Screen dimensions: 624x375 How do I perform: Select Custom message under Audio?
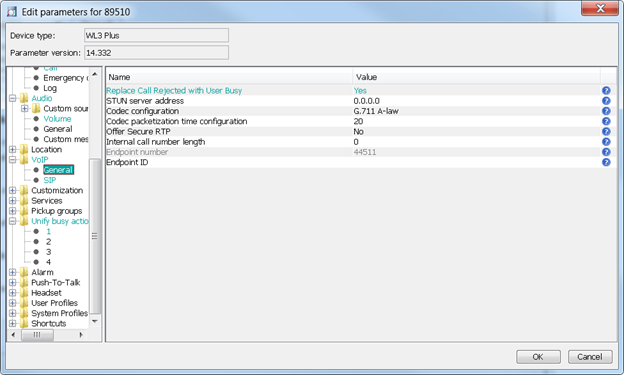coord(66,139)
